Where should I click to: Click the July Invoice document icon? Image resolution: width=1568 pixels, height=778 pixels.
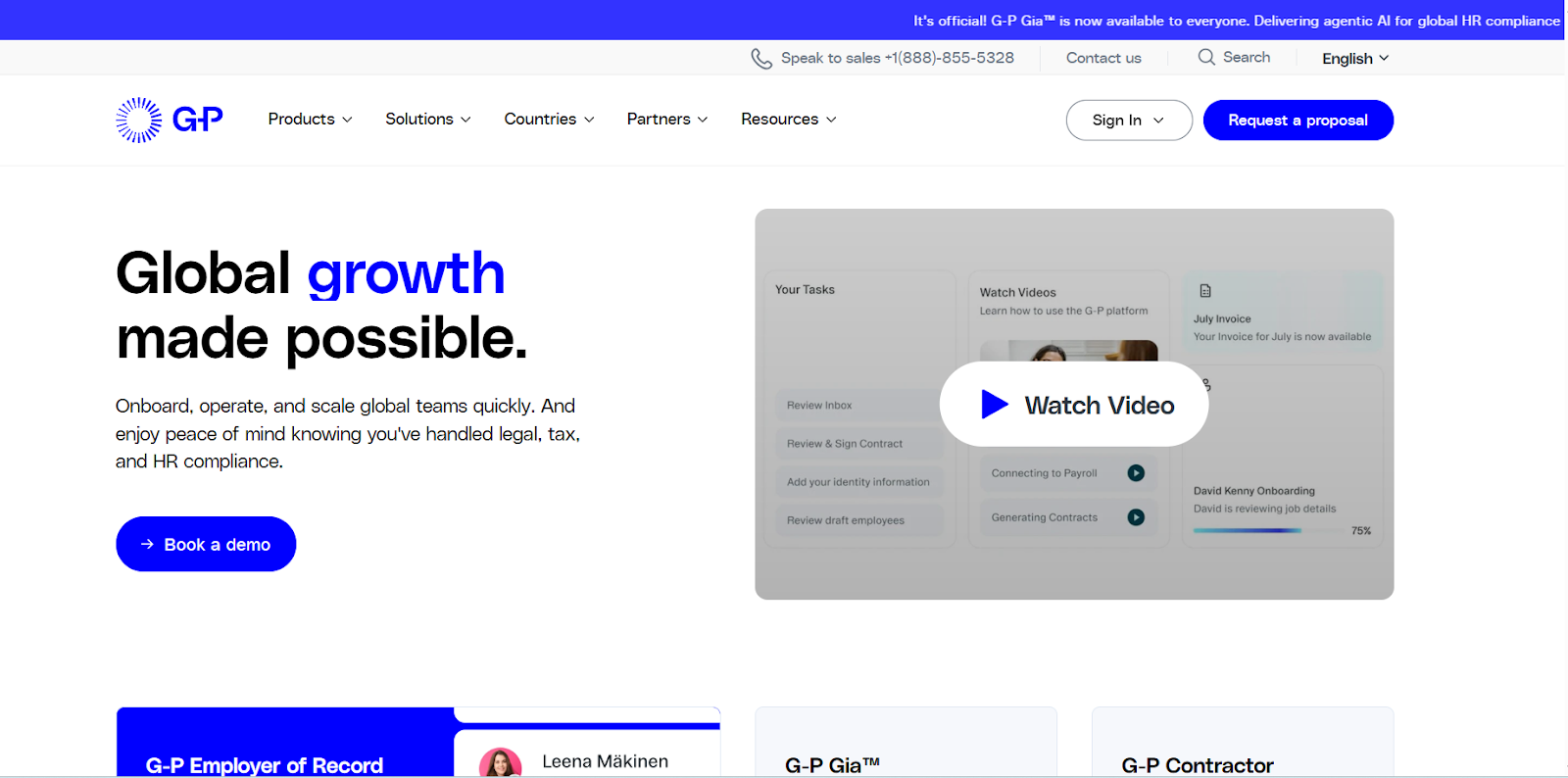pos(1205,291)
